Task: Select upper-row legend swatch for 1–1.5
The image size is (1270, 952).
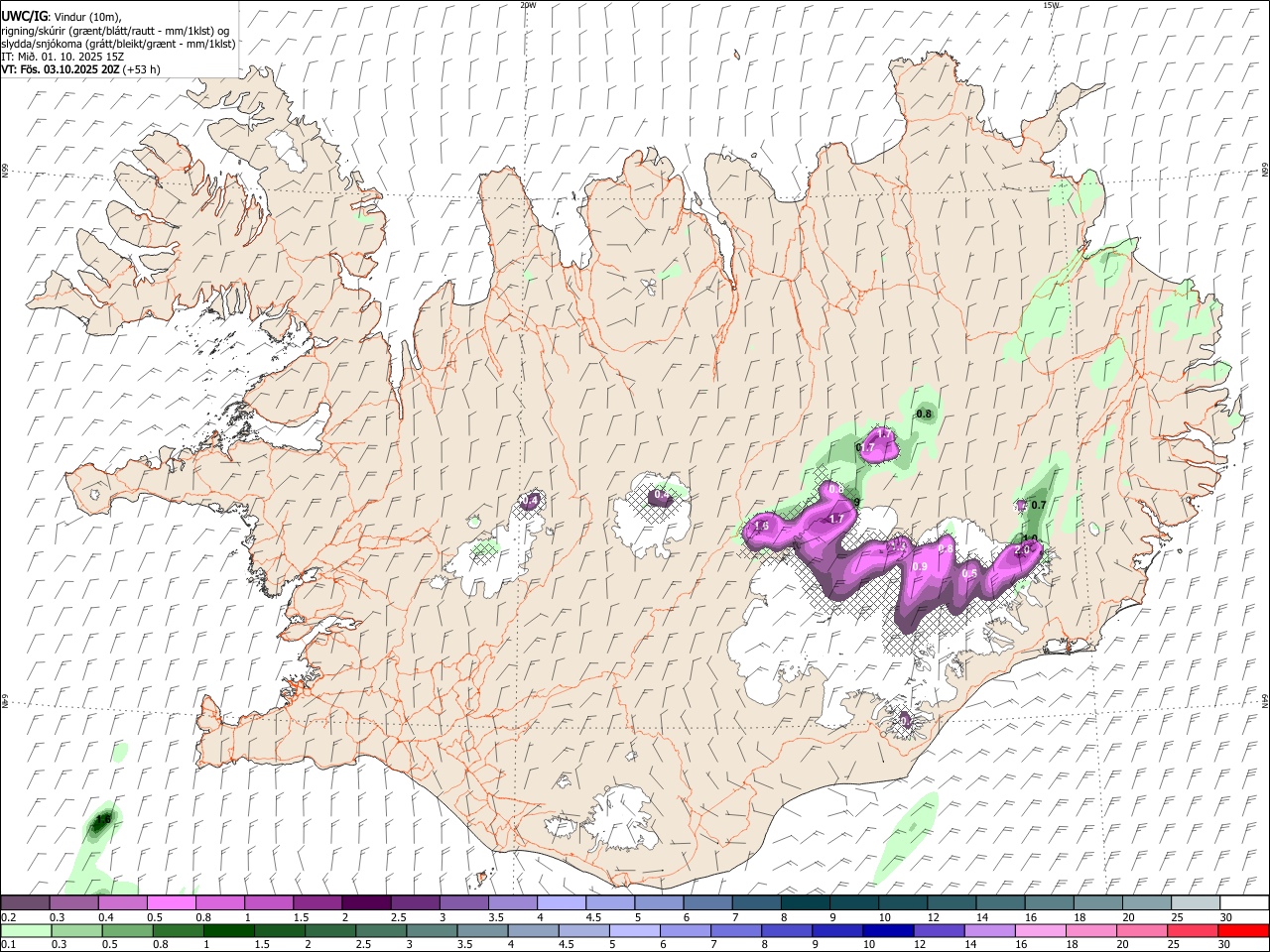Action: pos(268,903)
